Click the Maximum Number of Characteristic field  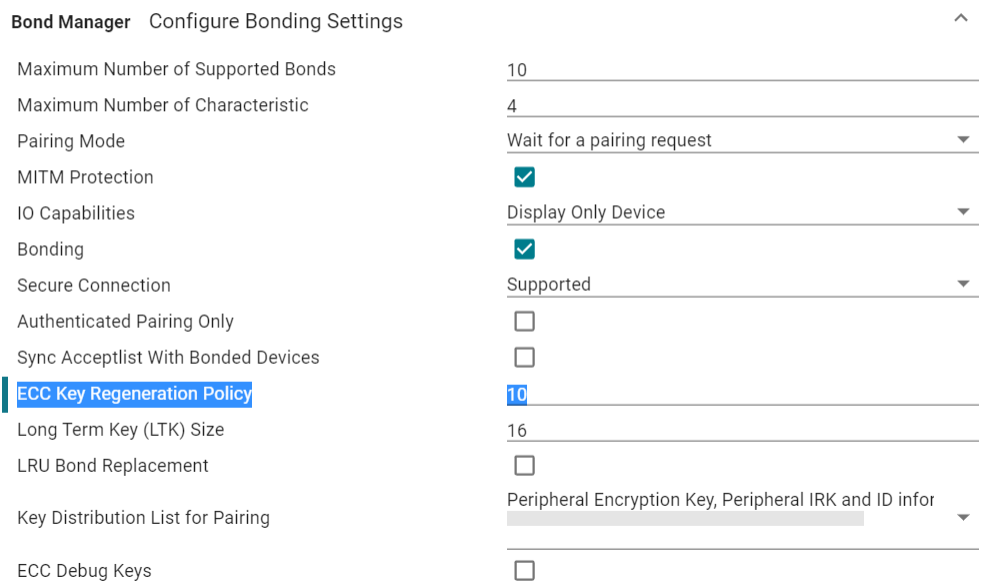click(741, 106)
